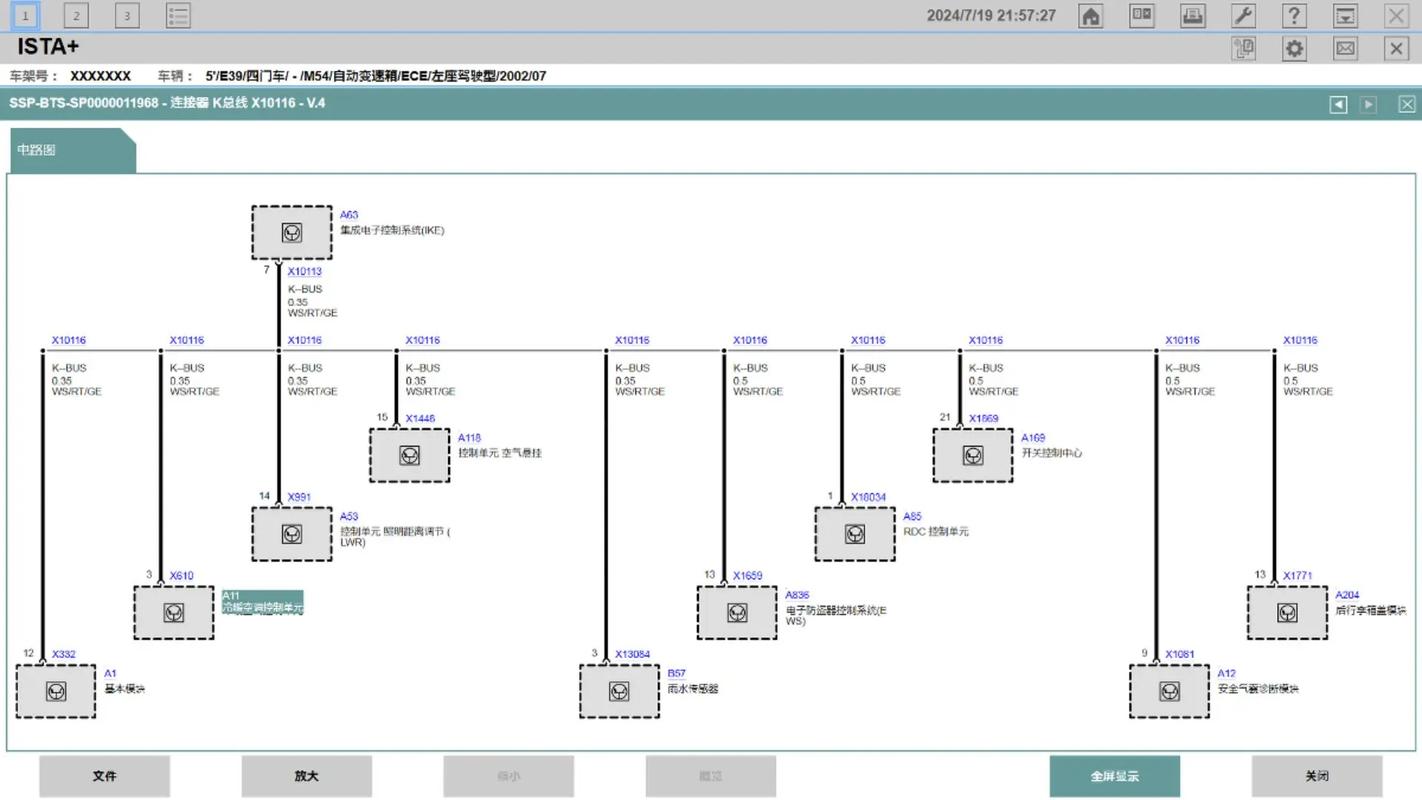
Task: Click the 放大 zoom in button
Action: click(x=307, y=776)
